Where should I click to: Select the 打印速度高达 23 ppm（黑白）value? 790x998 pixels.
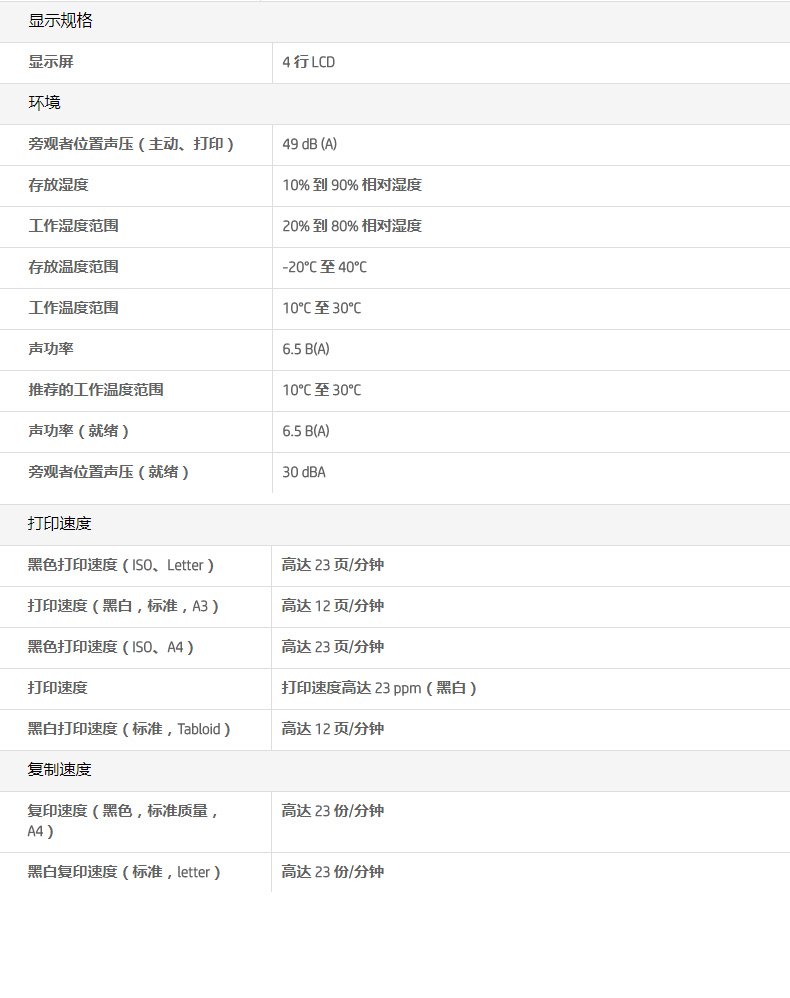[379, 688]
